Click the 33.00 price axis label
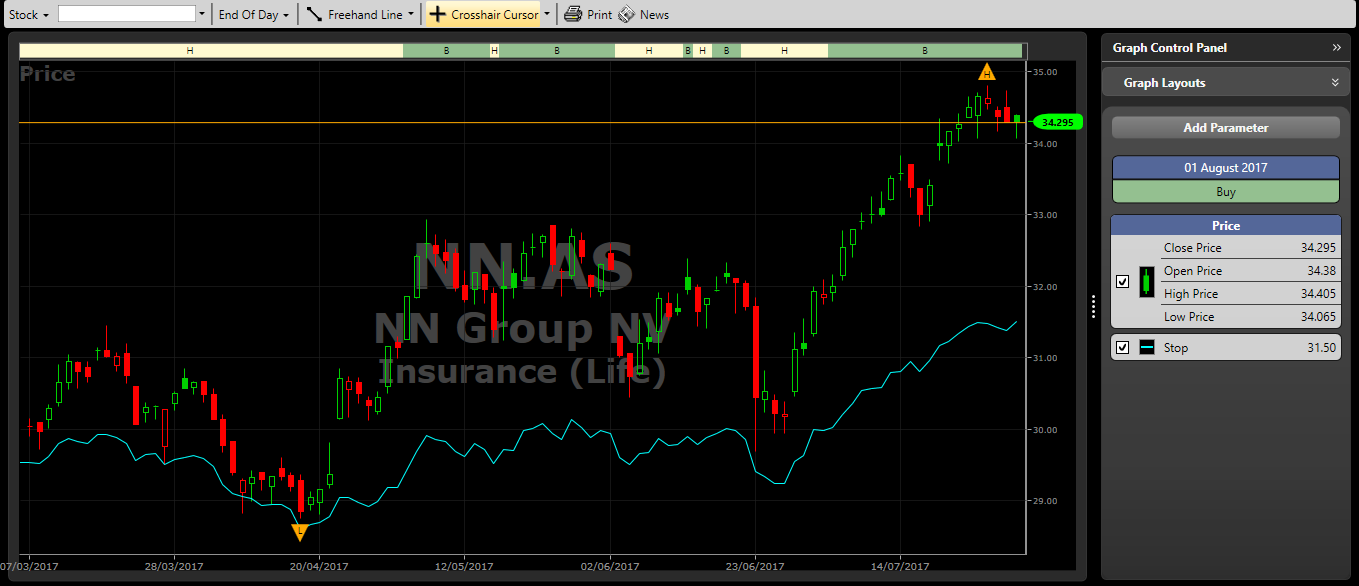Screen dimensions: 1359x586 [x=1046, y=215]
